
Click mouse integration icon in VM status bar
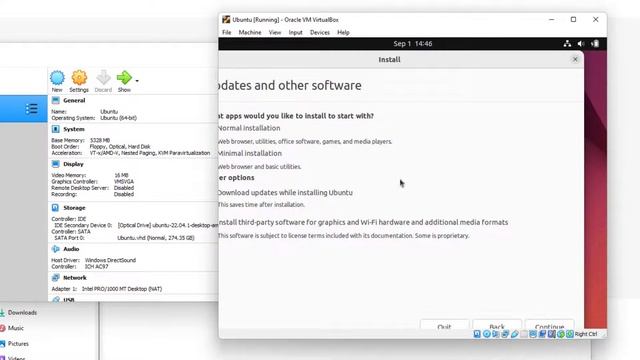(561, 334)
